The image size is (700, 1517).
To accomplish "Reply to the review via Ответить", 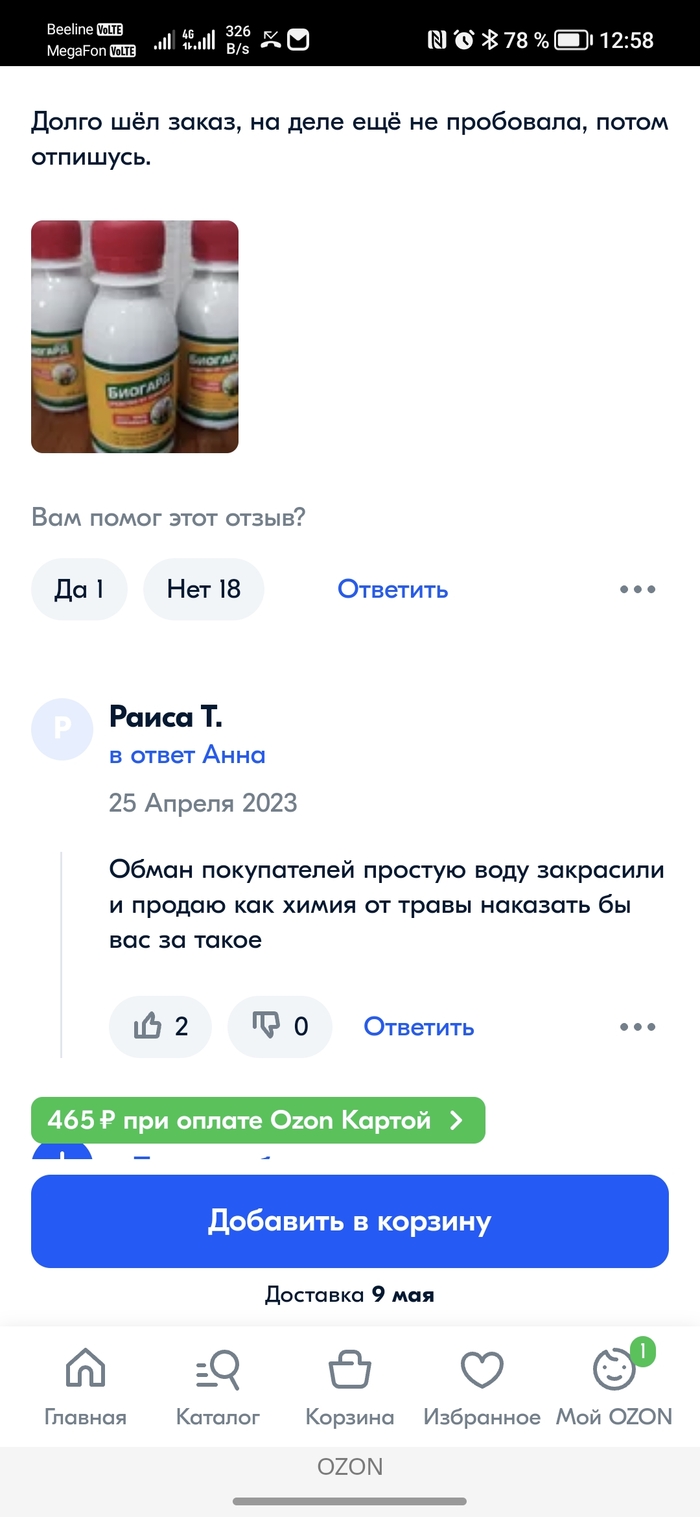I will 392,589.
